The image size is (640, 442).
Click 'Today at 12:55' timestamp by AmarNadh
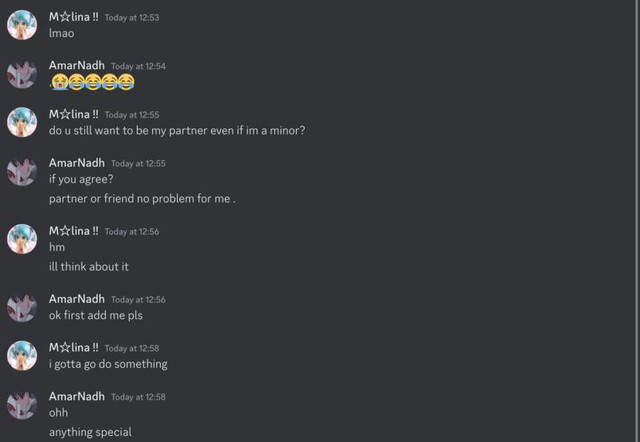[138, 164]
